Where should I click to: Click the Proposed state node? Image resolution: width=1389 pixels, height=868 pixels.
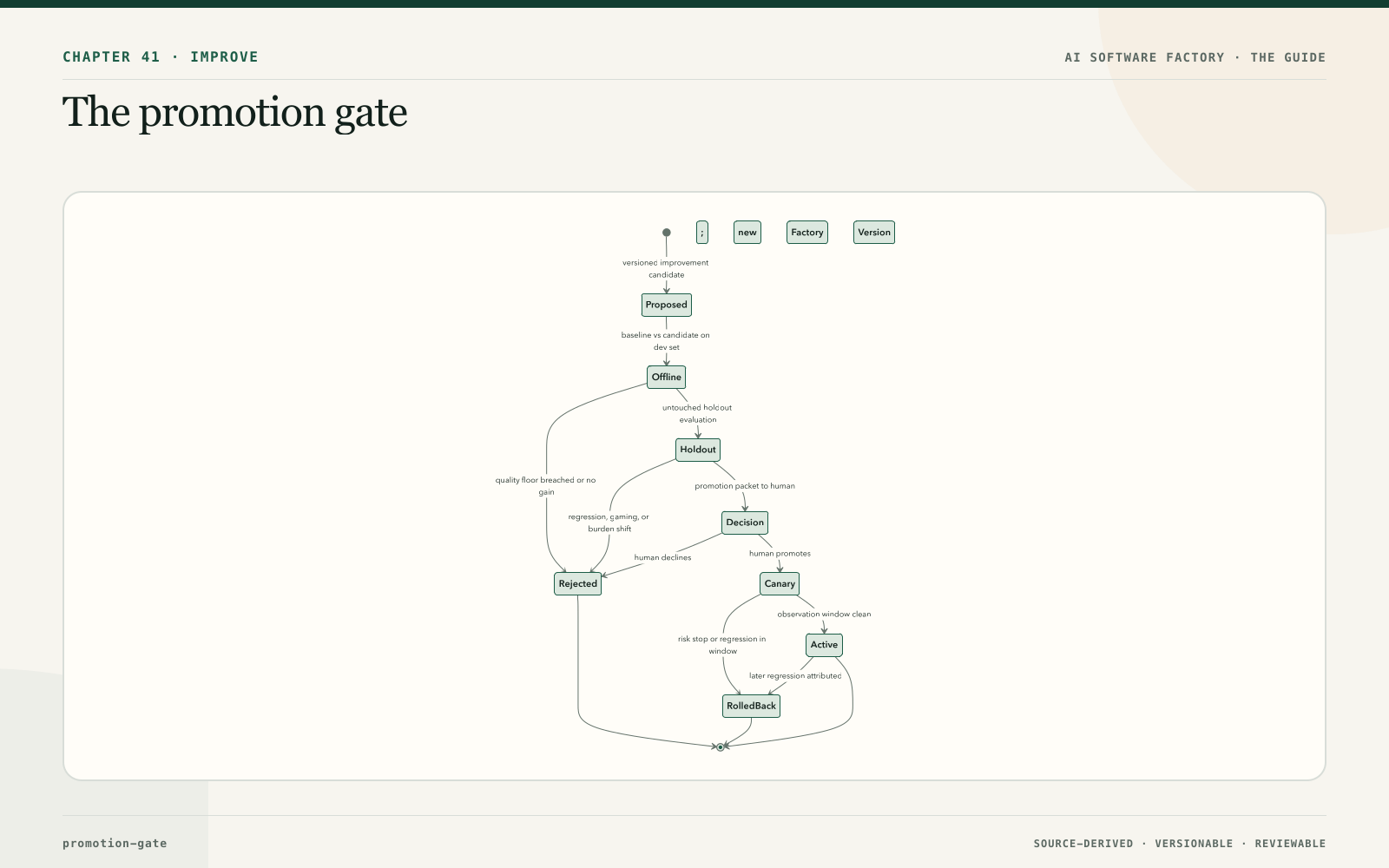point(667,305)
